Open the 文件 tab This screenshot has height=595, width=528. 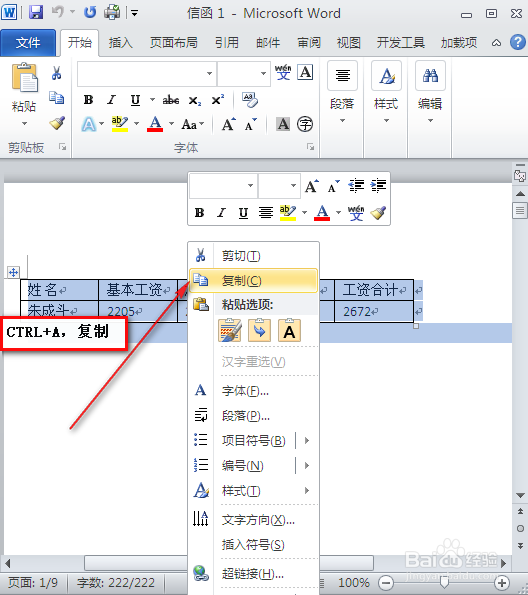(x=28, y=42)
